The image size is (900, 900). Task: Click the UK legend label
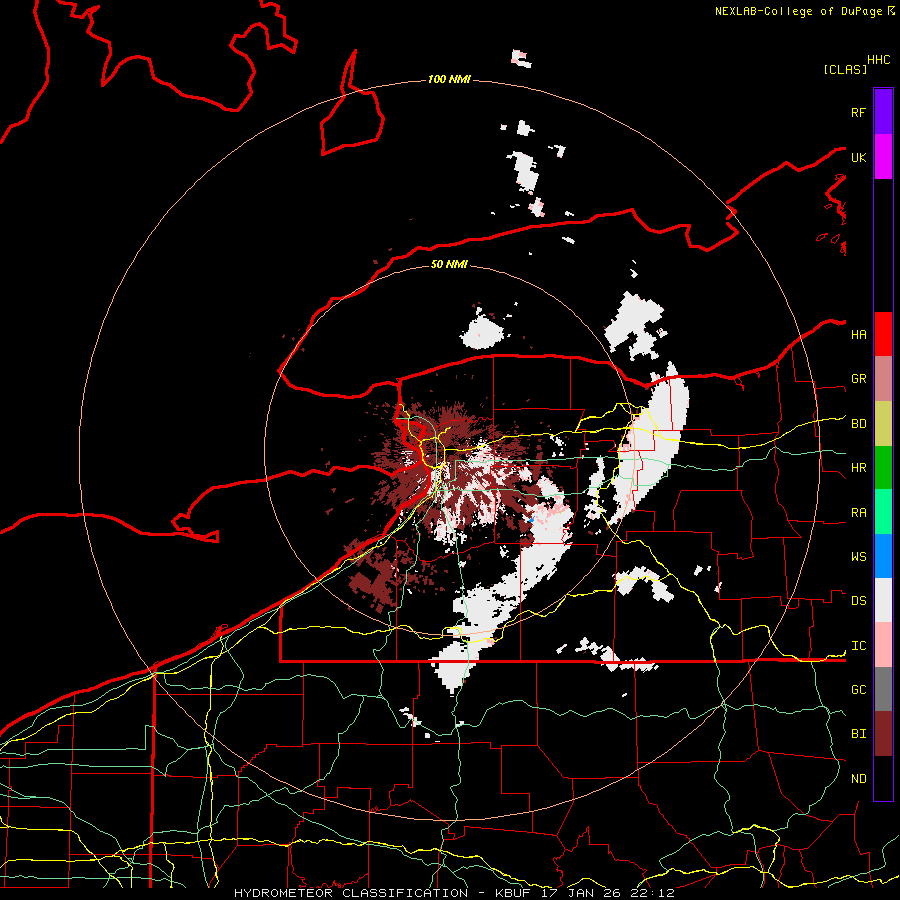click(858, 157)
